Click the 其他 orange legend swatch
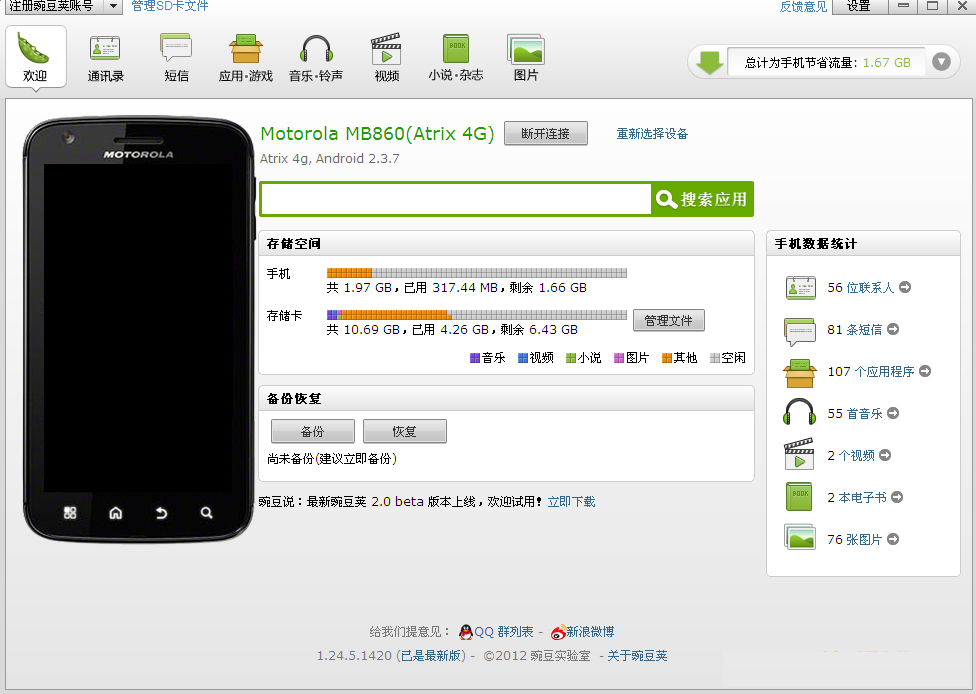Screen dimensions: 976x694 click(667, 358)
